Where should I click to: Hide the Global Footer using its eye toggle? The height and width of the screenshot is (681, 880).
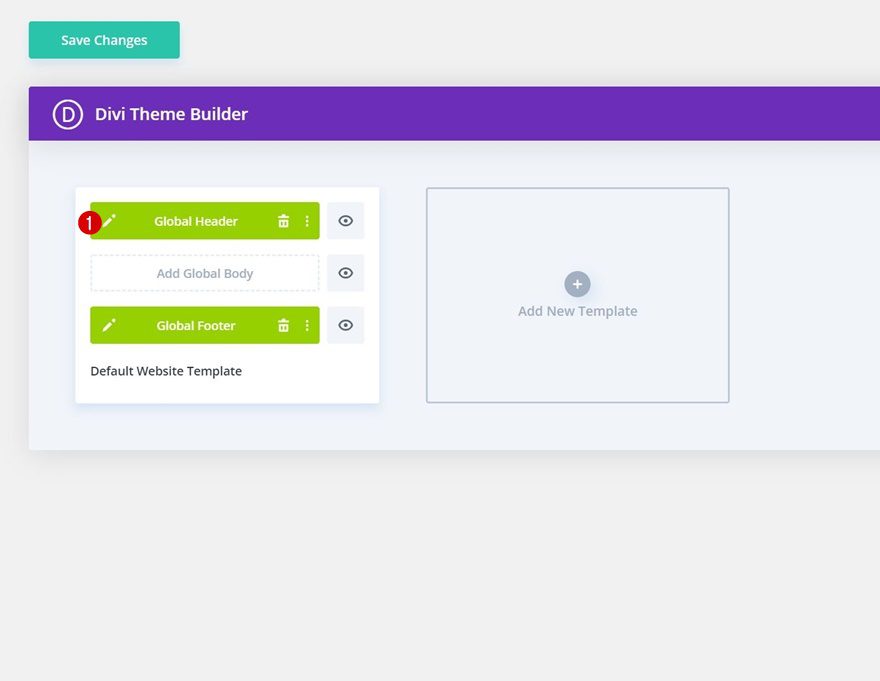pos(345,325)
